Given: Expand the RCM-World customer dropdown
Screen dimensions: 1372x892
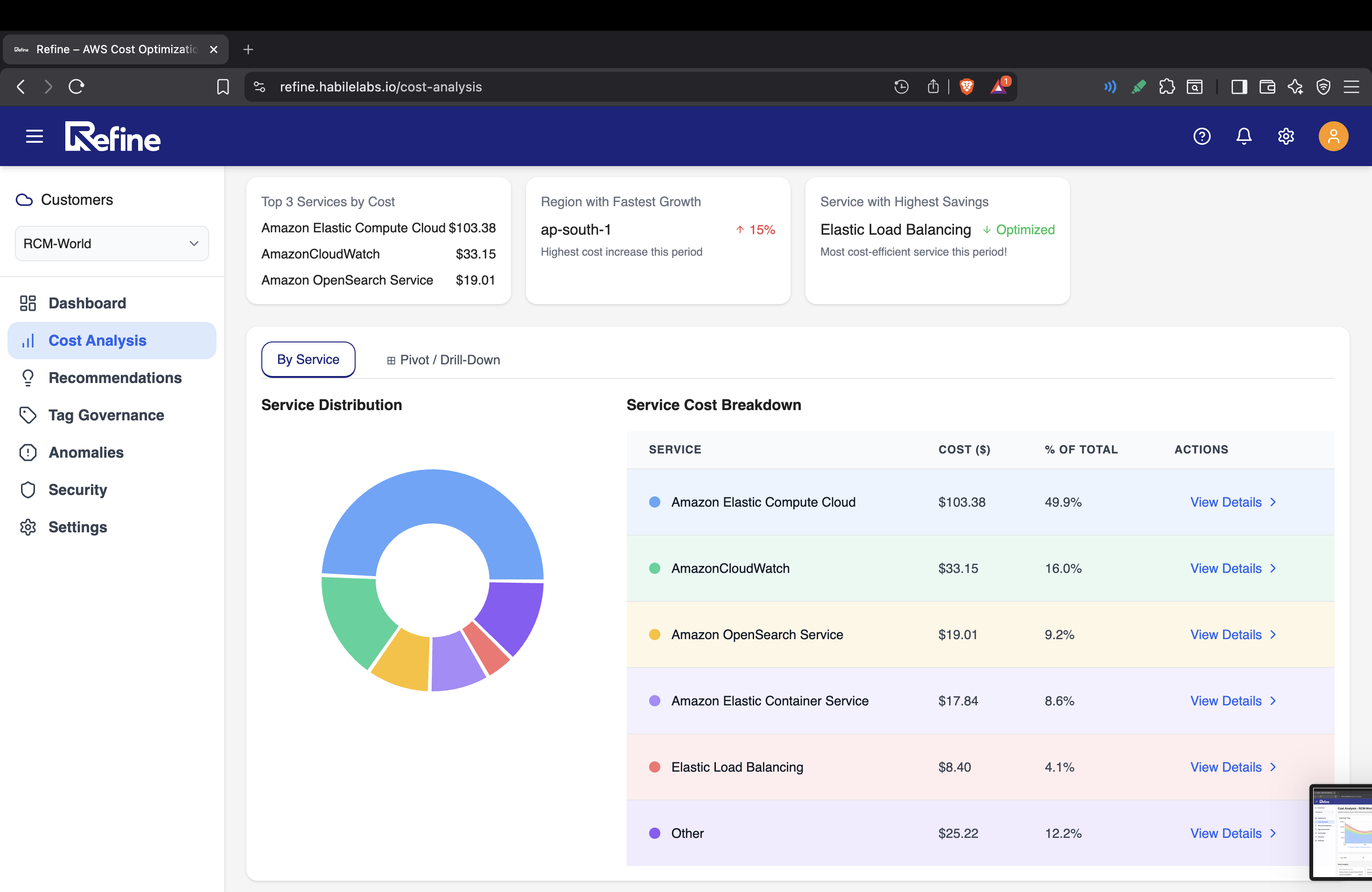Looking at the screenshot, I should (112, 244).
